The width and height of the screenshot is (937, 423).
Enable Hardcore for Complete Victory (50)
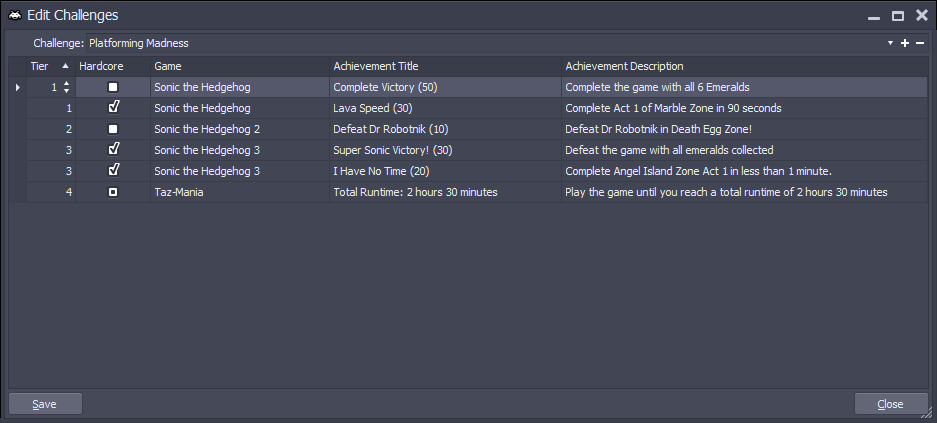113,88
